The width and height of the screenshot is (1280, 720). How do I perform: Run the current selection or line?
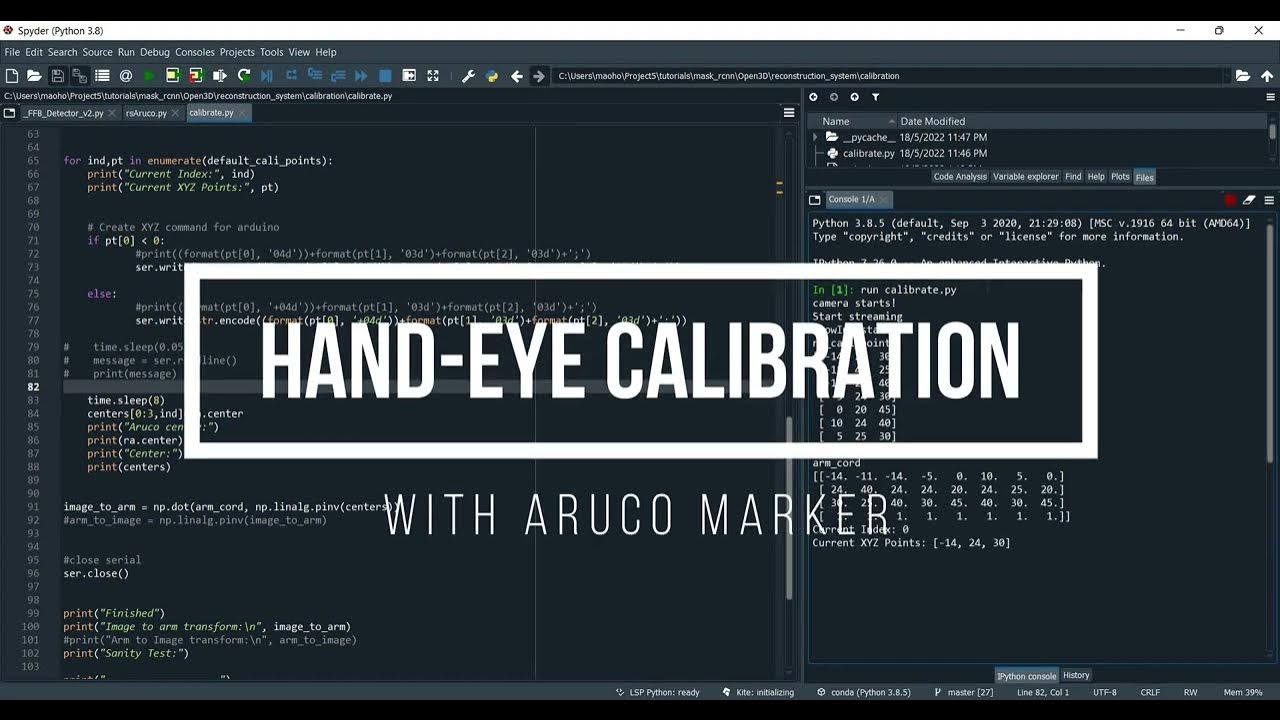[x=219, y=76]
